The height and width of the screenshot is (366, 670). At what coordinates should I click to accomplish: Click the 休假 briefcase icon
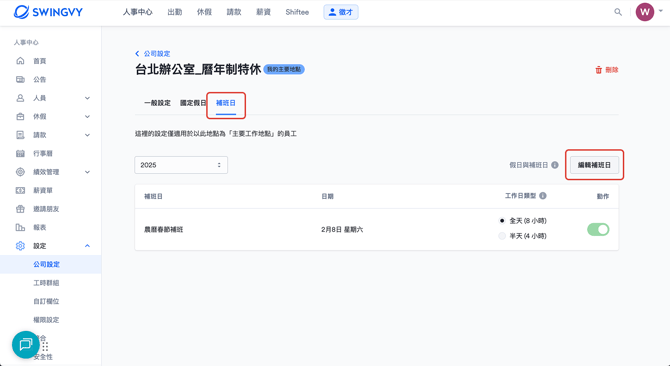click(20, 116)
